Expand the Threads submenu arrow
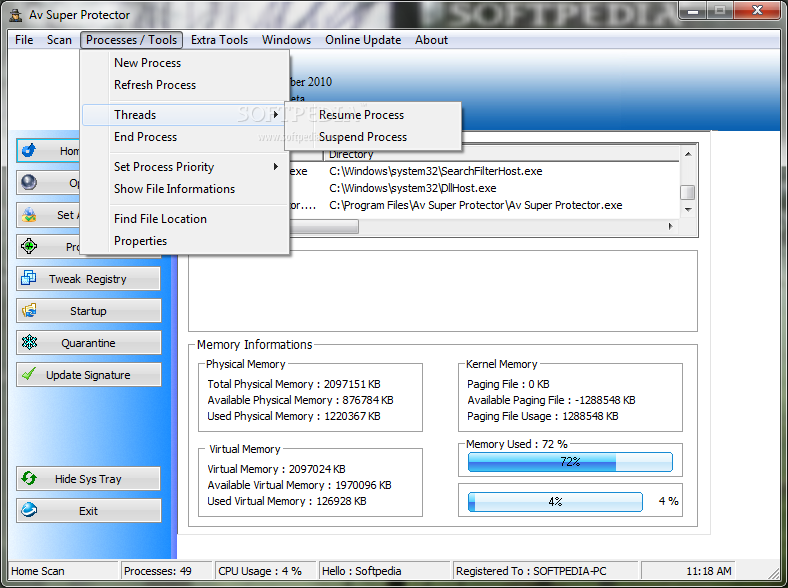Screen dimensions: 788x588 tap(275, 115)
